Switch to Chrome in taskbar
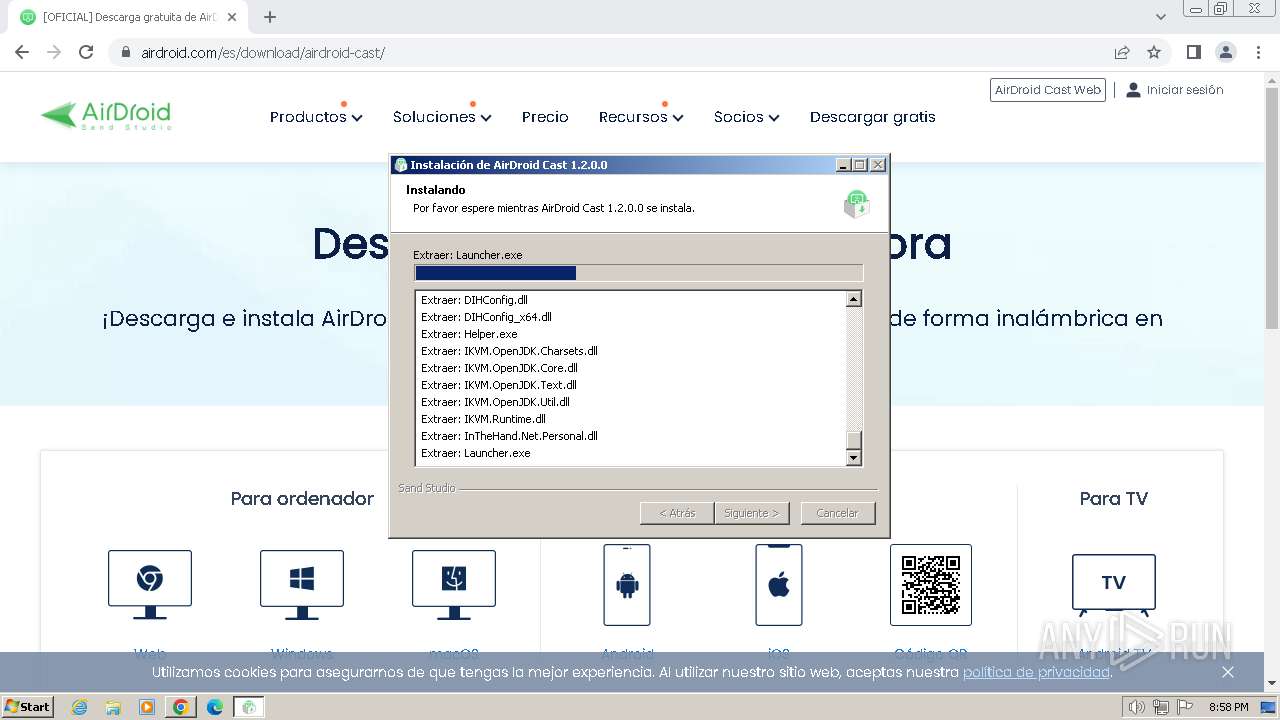1280x720 pixels. 181,707
